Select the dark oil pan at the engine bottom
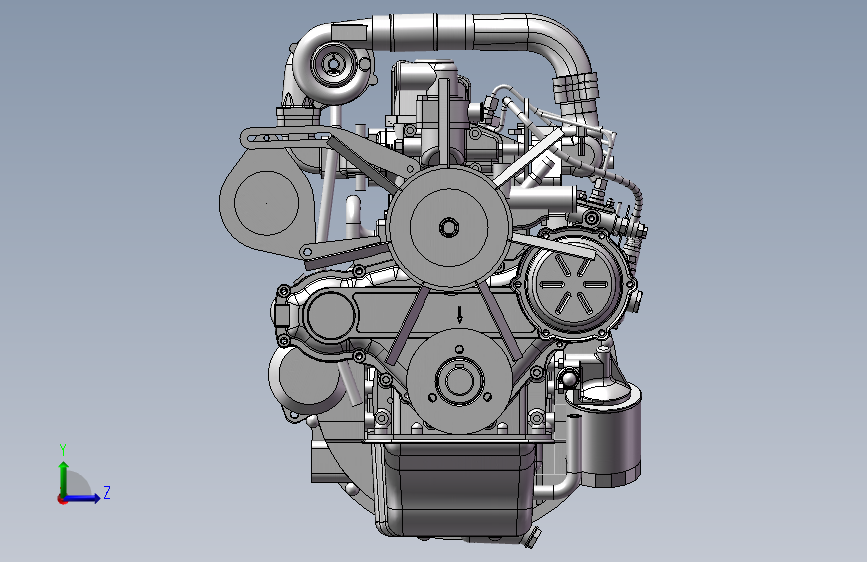The image size is (867, 562). click(456, 490)
